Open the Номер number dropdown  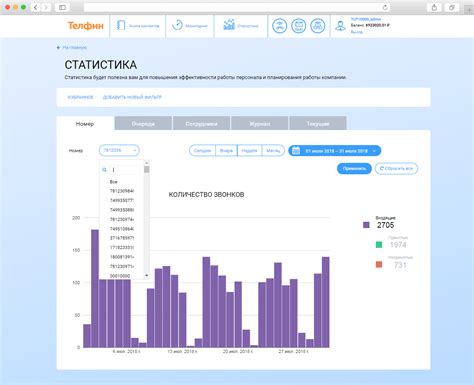click(119, 150)
